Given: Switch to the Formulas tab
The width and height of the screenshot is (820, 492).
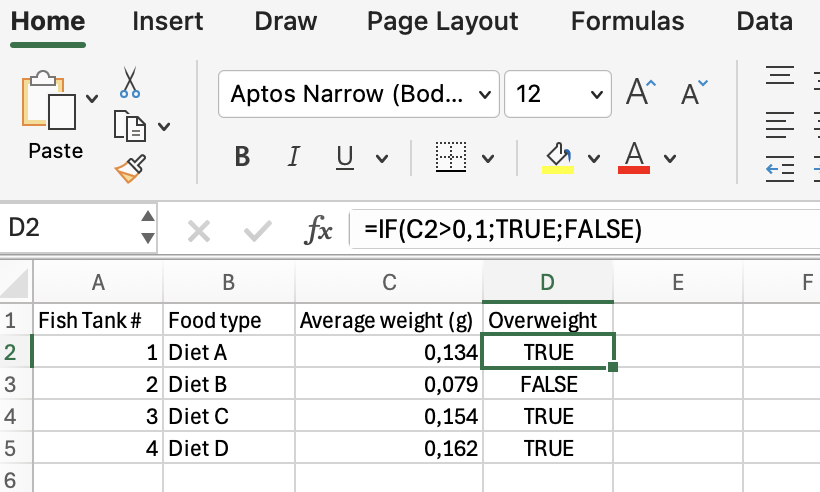Looking at the screenshot, I should (627, 22).
